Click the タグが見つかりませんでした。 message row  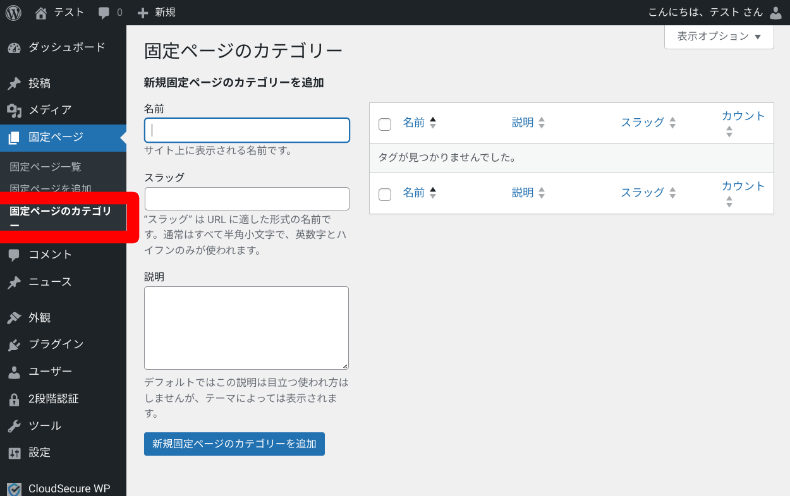pyautogui.click(x=571, y=158)
